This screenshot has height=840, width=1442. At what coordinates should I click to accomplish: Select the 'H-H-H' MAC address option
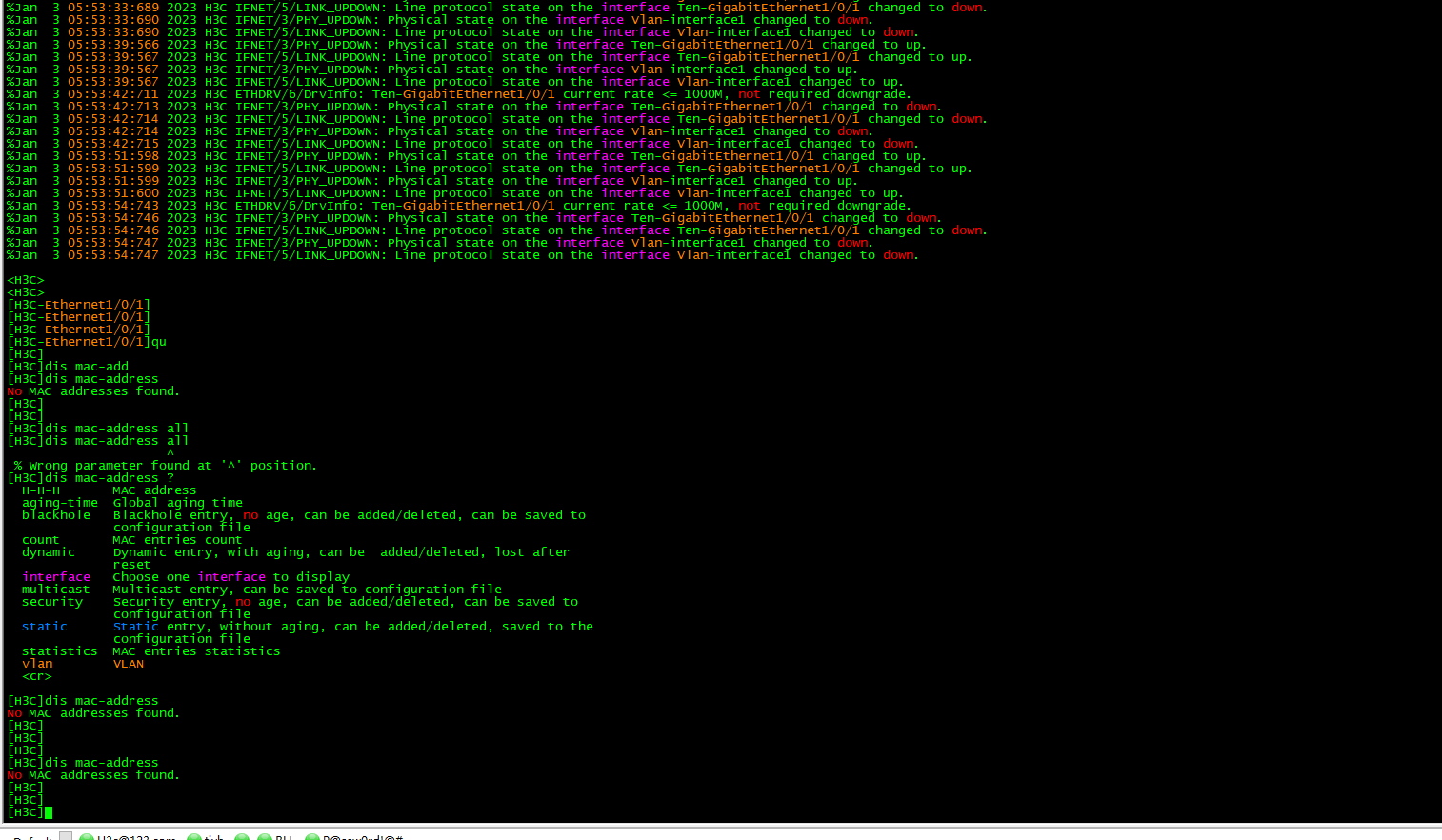point(41,490)
